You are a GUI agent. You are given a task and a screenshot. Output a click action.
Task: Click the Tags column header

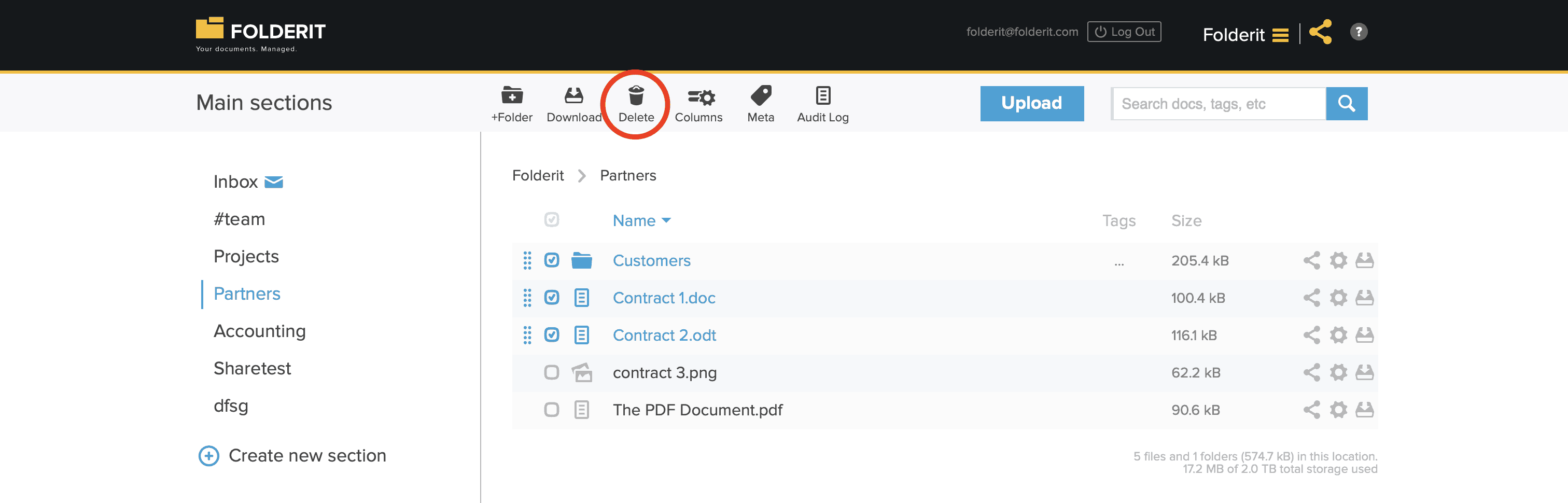click(x=1119, y=220)
